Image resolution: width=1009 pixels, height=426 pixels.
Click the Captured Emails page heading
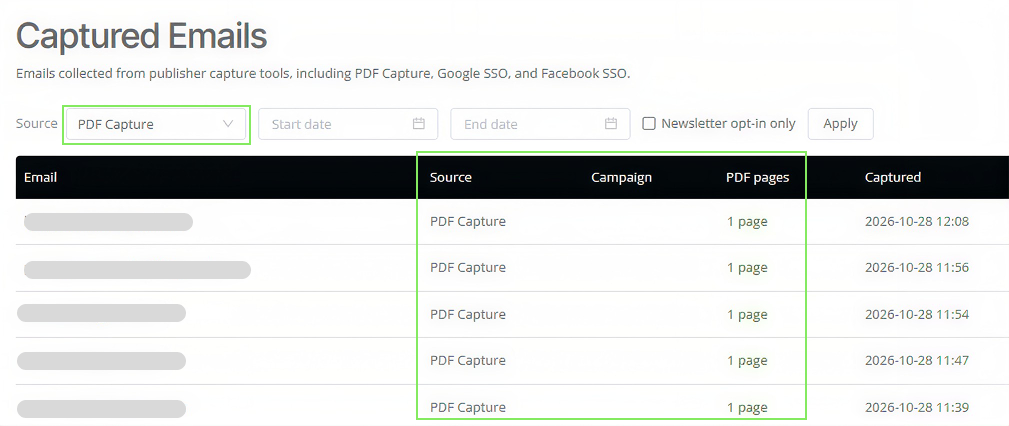coord(142,37)
